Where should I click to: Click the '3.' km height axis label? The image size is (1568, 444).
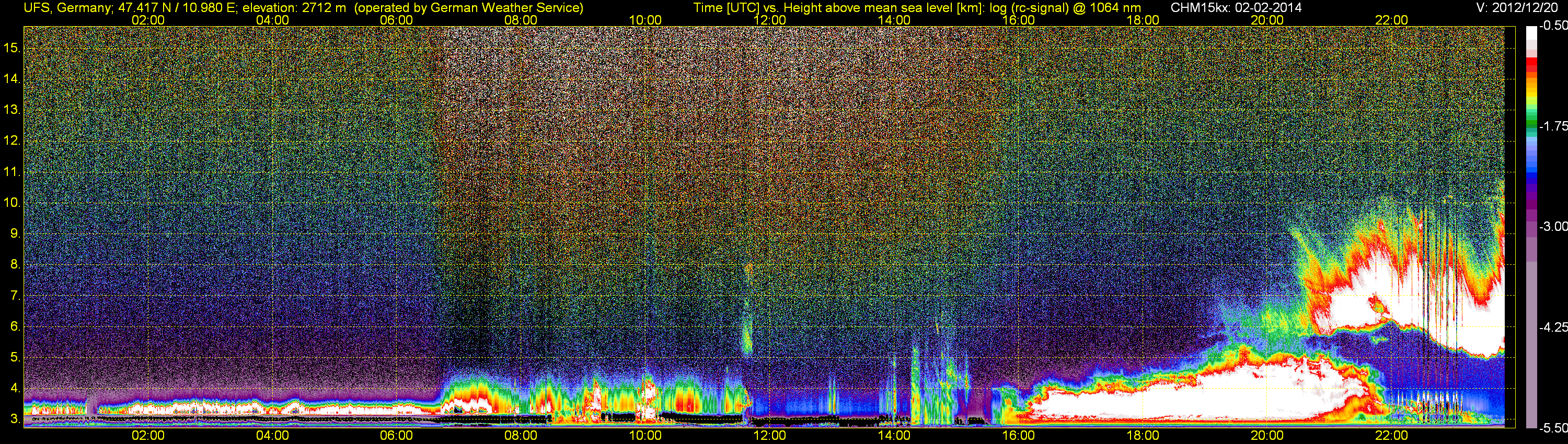pos(16,419)
